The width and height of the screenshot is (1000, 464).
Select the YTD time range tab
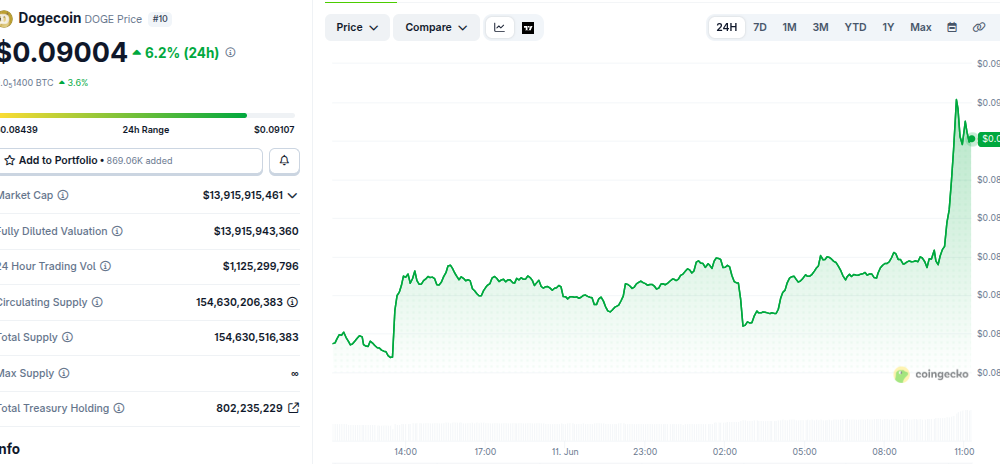pos(856,27)
